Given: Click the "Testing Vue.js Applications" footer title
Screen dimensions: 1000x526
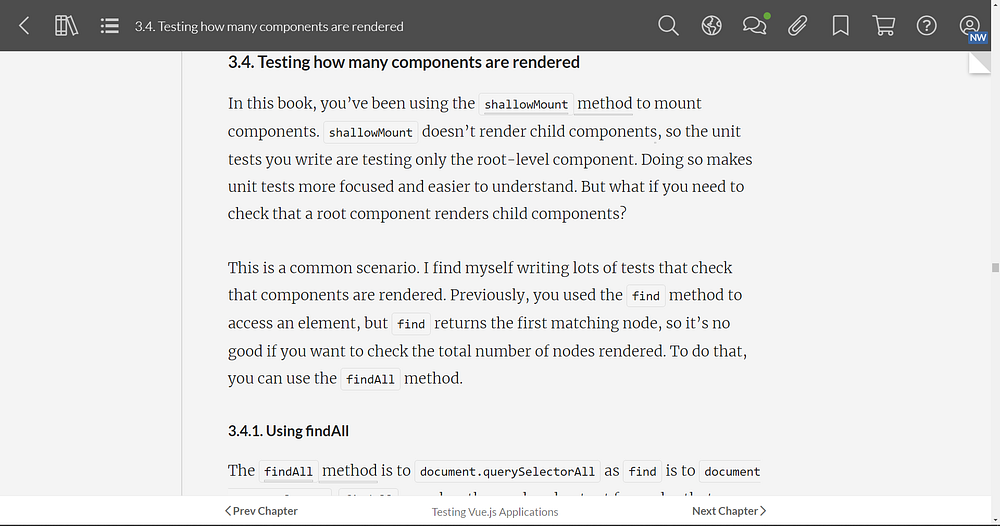Looking at the screenshot, I should (494, 512).
